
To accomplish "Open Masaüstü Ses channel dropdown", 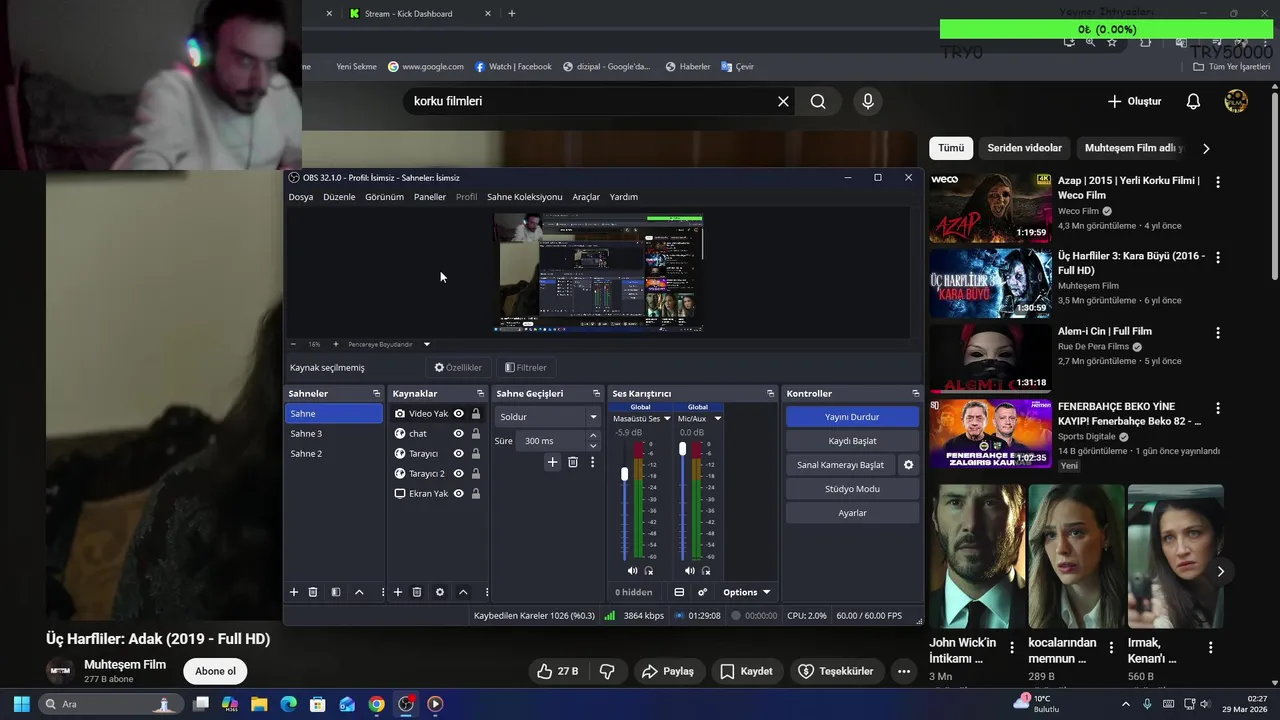I will [667, 419].
